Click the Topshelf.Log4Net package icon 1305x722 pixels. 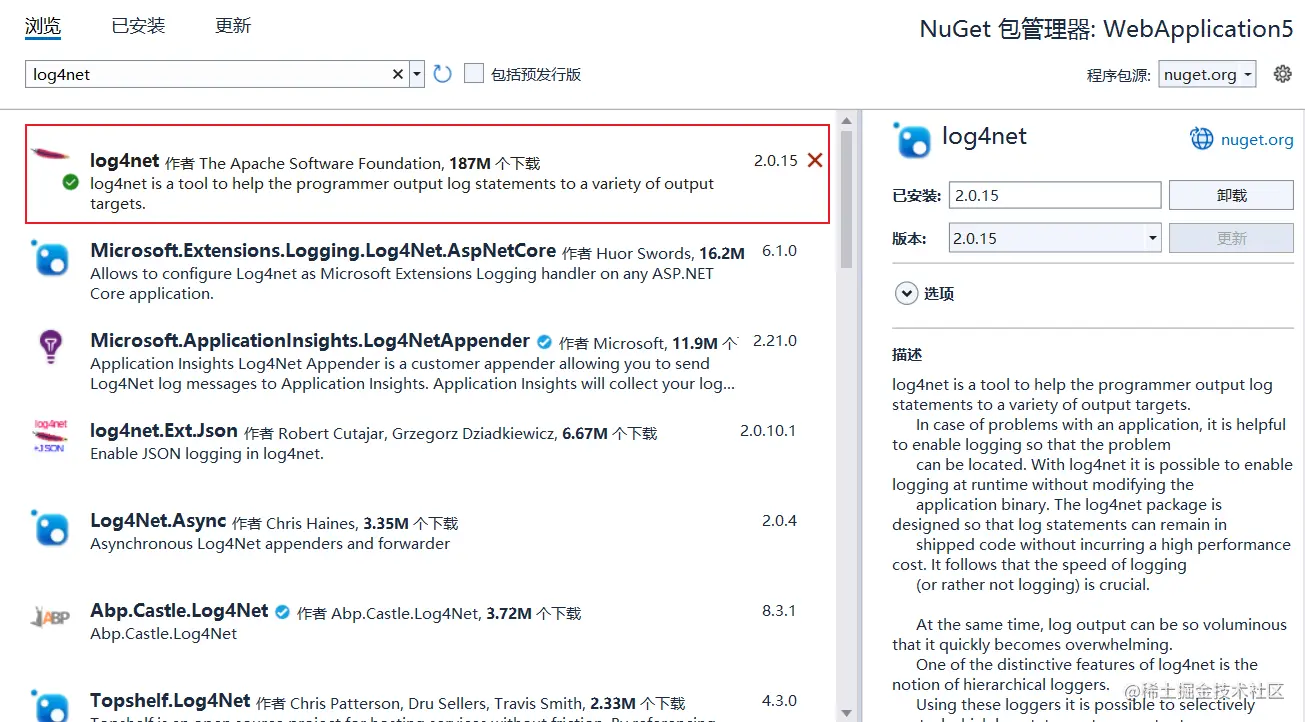tap(50, 705)
